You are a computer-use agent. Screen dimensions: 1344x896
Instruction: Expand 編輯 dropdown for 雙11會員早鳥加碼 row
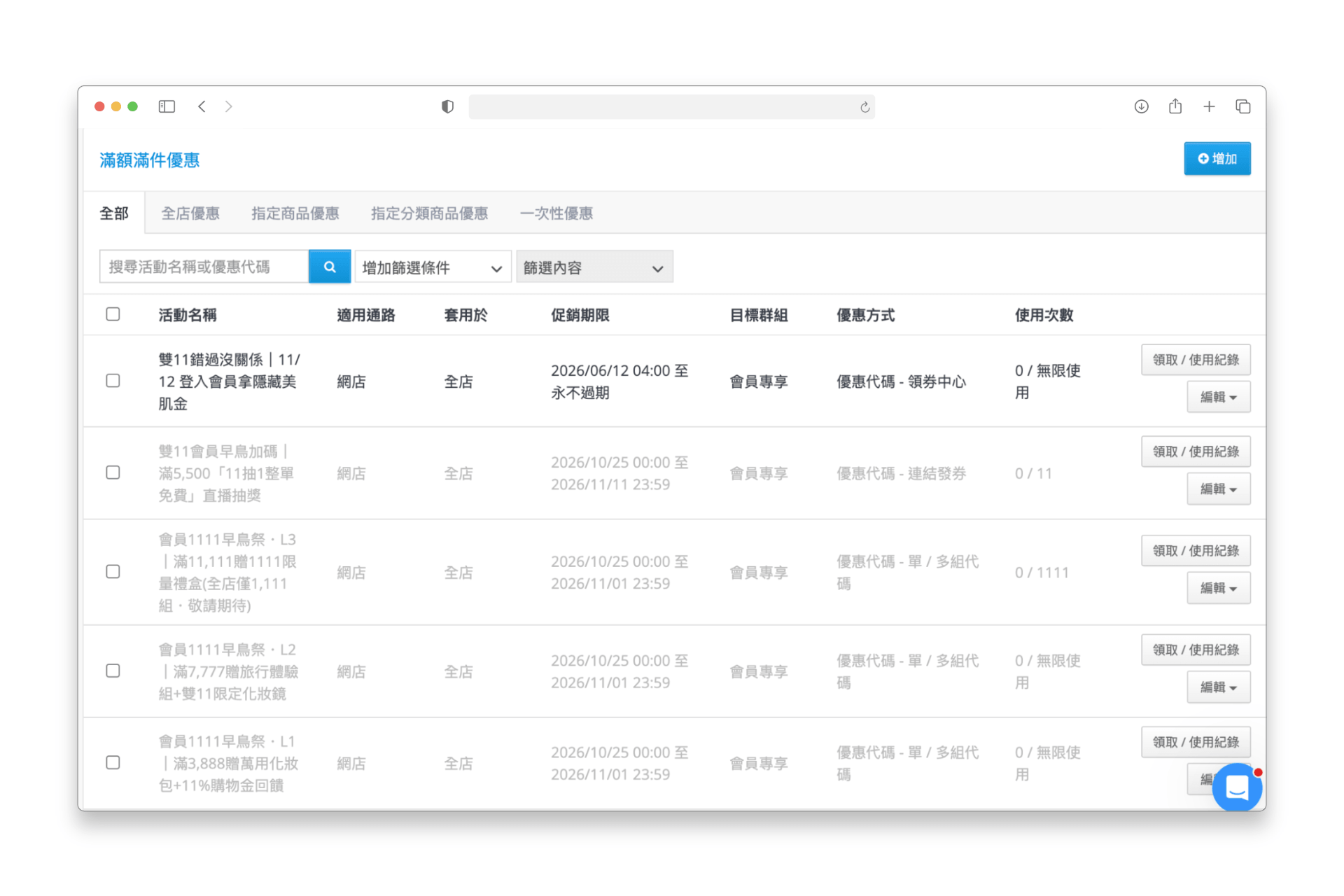coord(1218,489)
